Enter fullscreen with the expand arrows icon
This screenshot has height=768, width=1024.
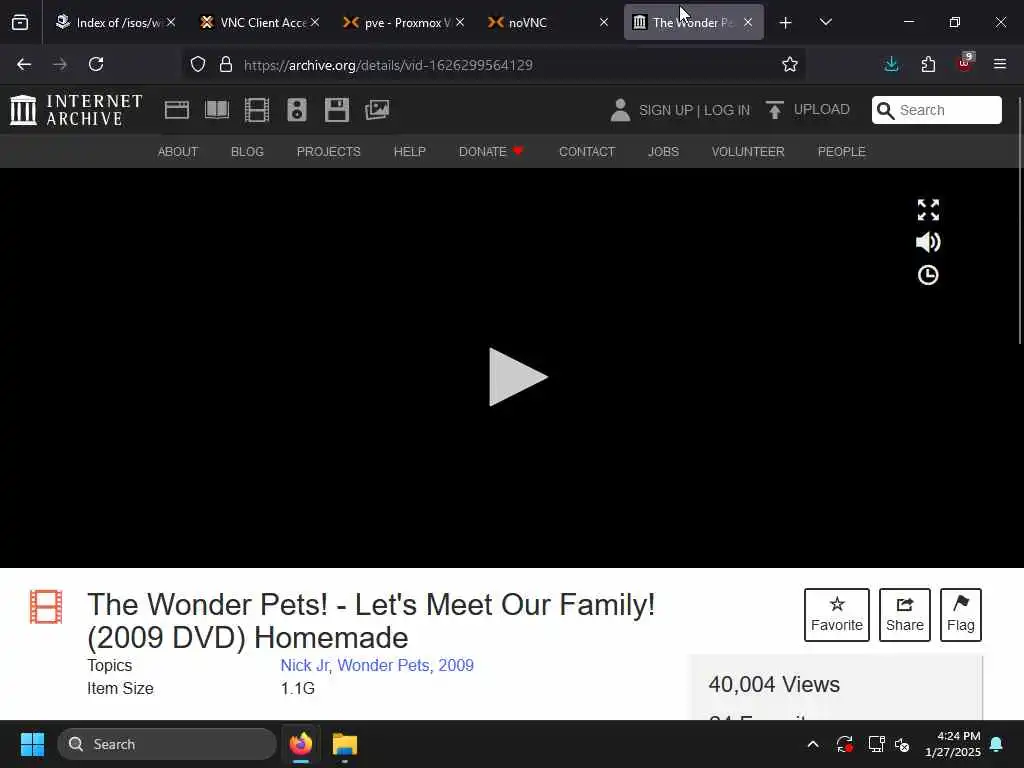[x=928, y=210]
